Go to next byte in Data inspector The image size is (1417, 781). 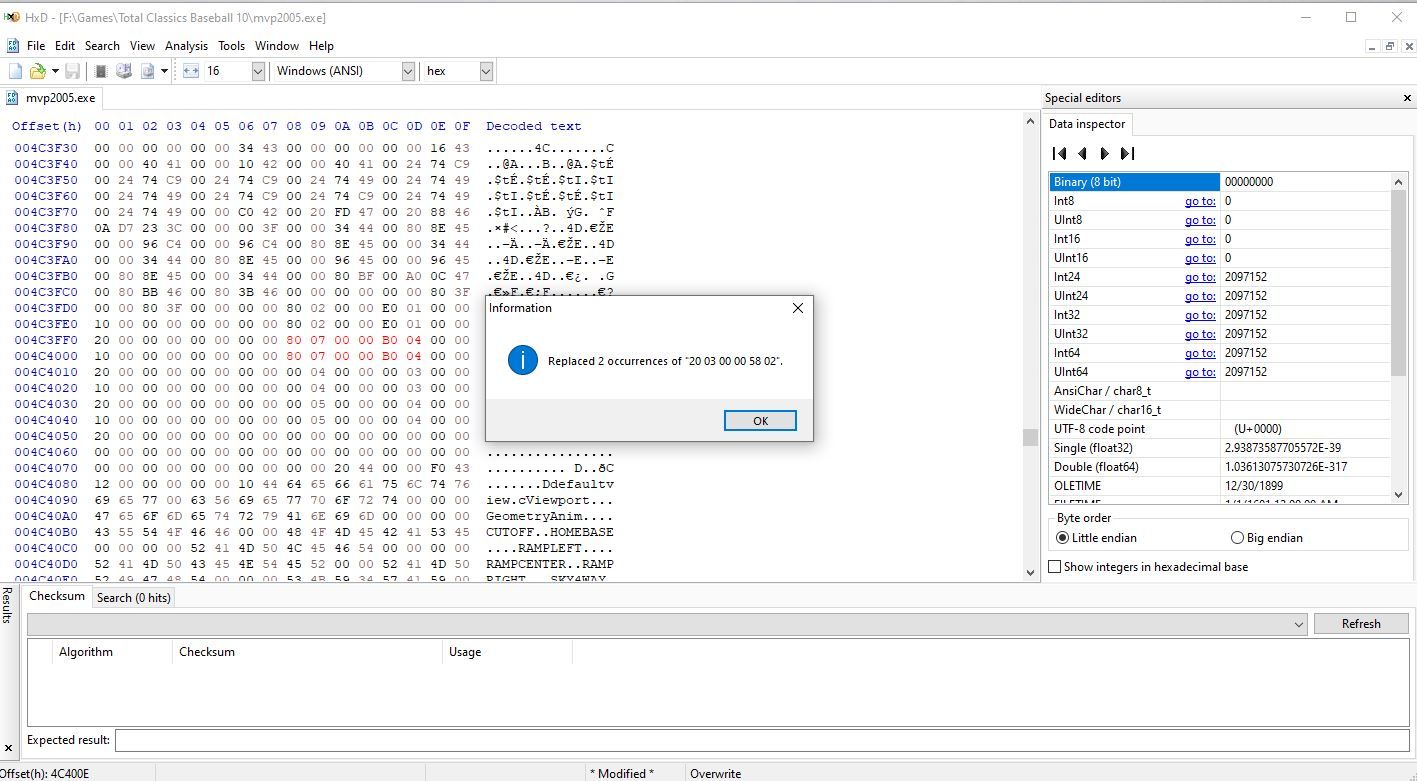(x=1104, y=153)
